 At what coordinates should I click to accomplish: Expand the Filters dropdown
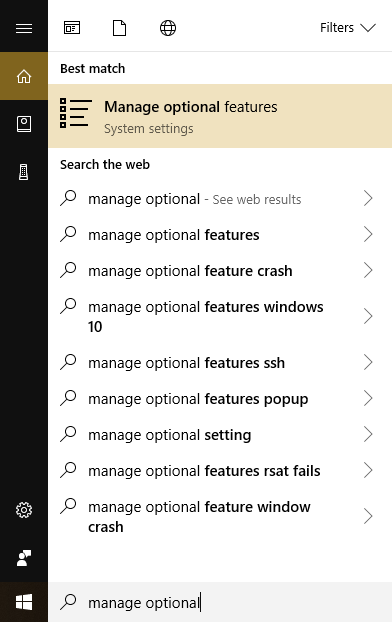click(348, 28)
